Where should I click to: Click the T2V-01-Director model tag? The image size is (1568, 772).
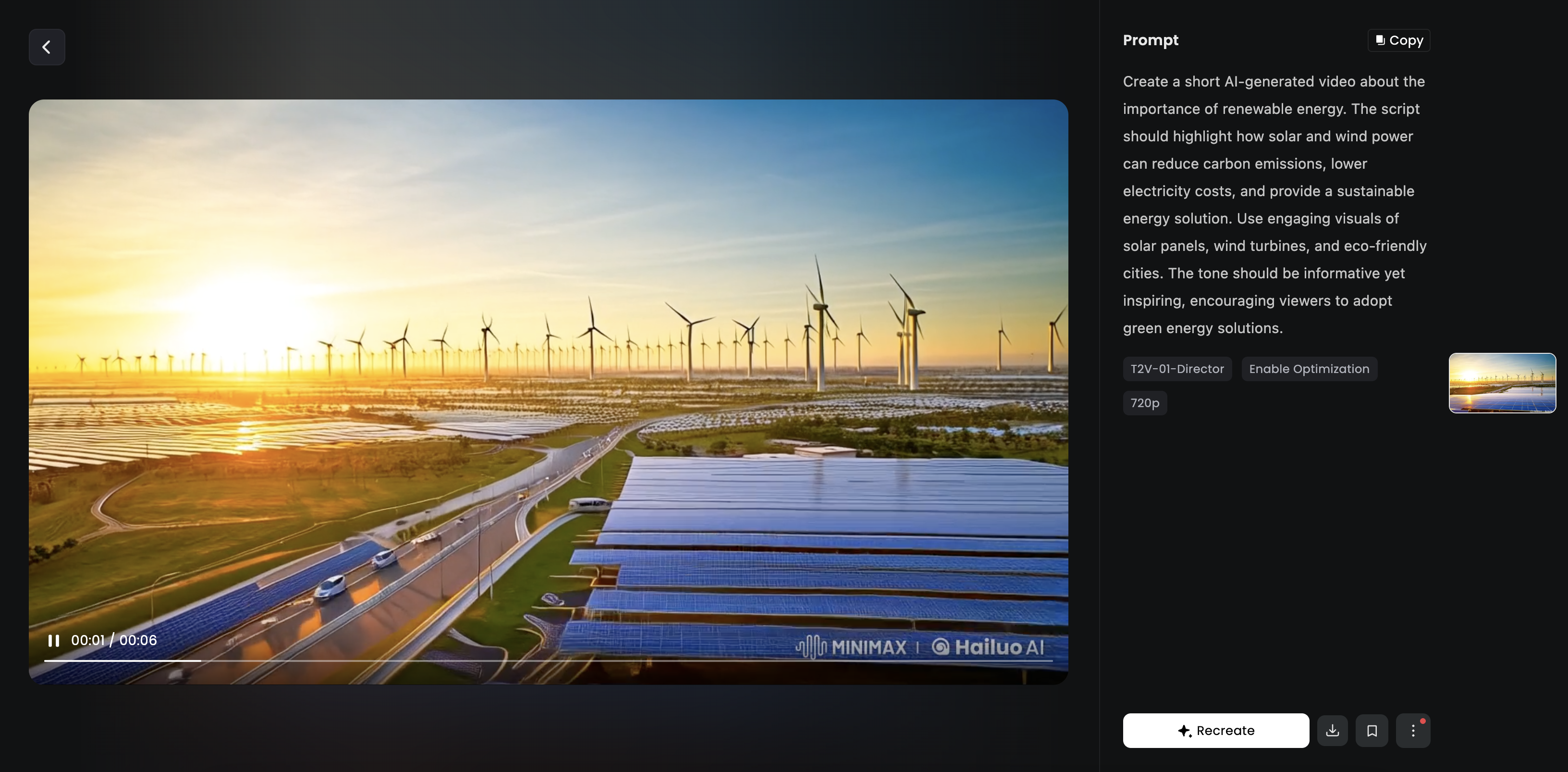tap(1176, 369)
